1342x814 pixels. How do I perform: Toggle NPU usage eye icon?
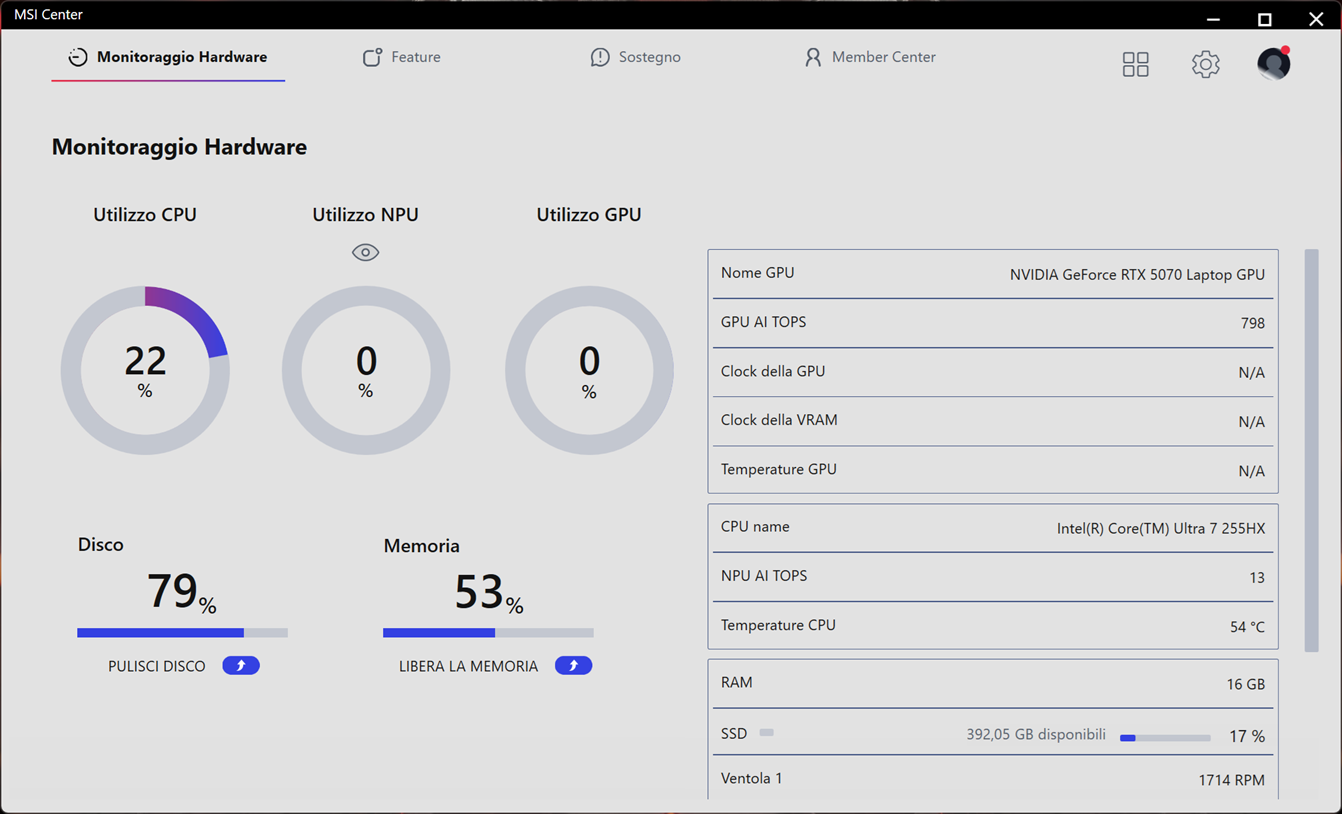tap(365, 252)
